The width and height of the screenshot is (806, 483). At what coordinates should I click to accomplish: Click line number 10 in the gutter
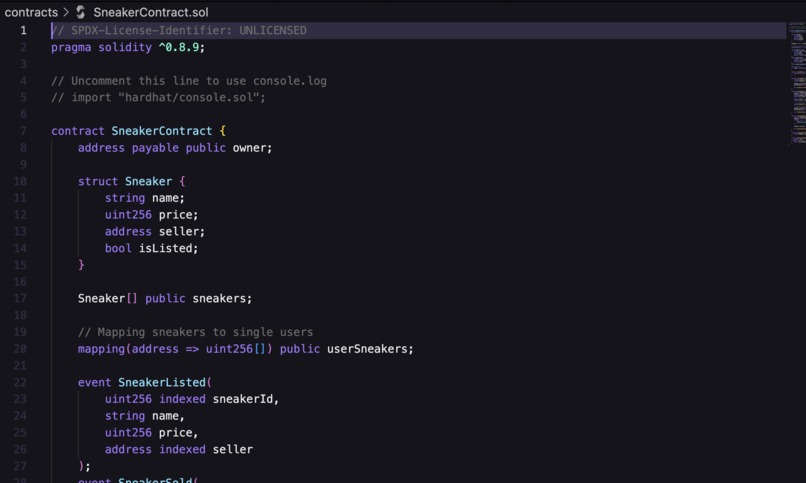click(x=20, y=181)
